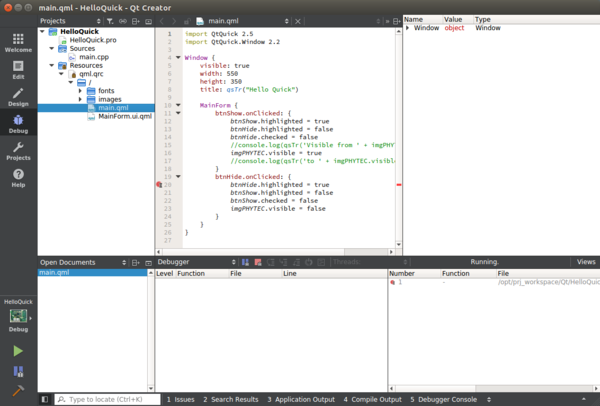Open the Application Output pane

301,399
